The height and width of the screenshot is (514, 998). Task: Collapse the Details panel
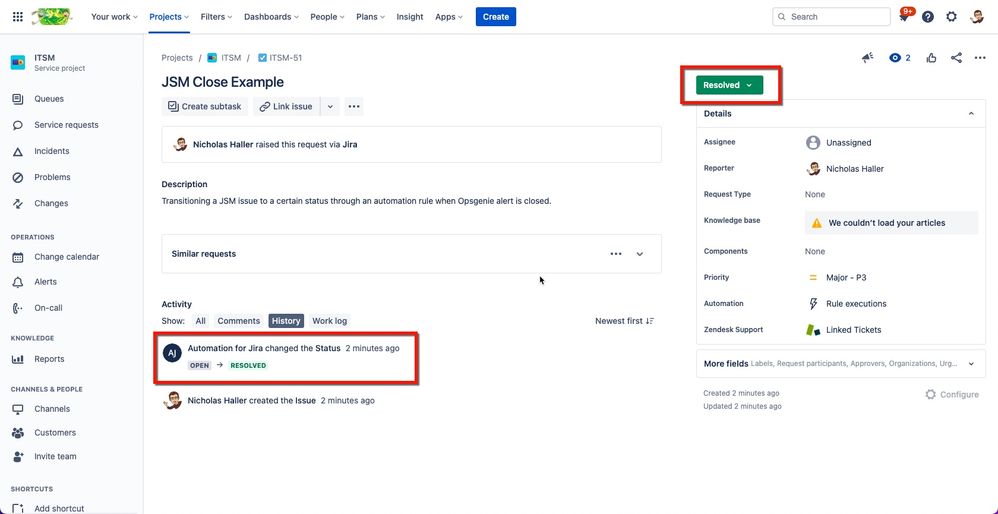(971, 114)
